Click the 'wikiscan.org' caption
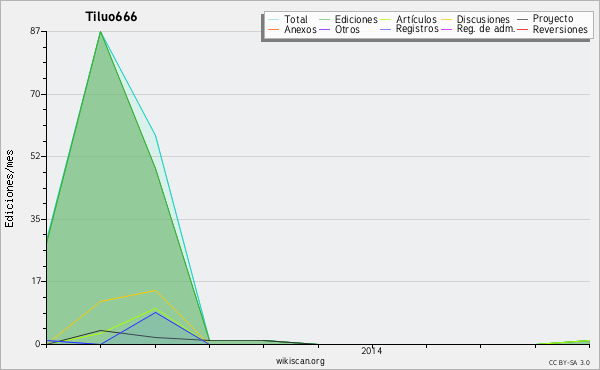Image resolution: width=600 pixels, height=370 pixels. (x=300, y=361)
